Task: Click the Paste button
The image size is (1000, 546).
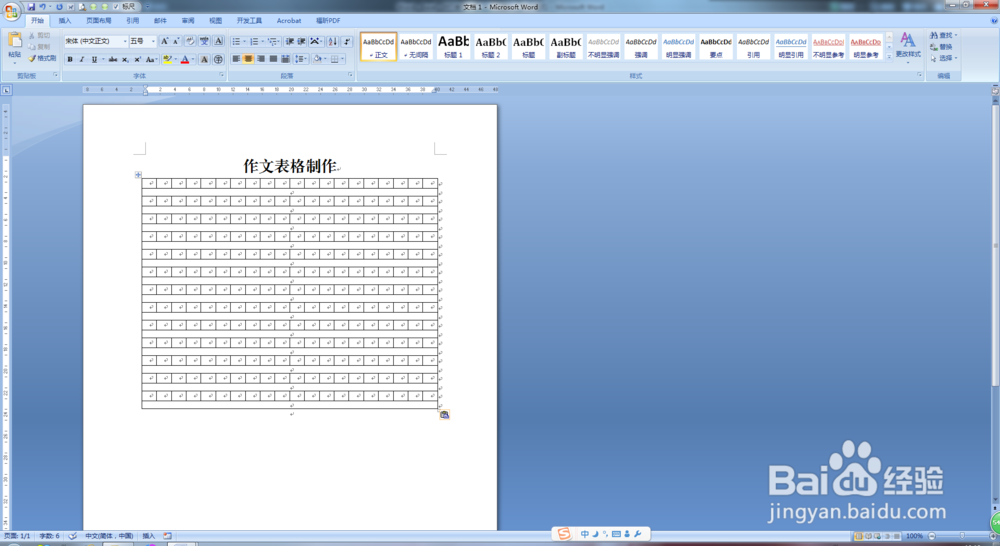Action: point(15,47)
